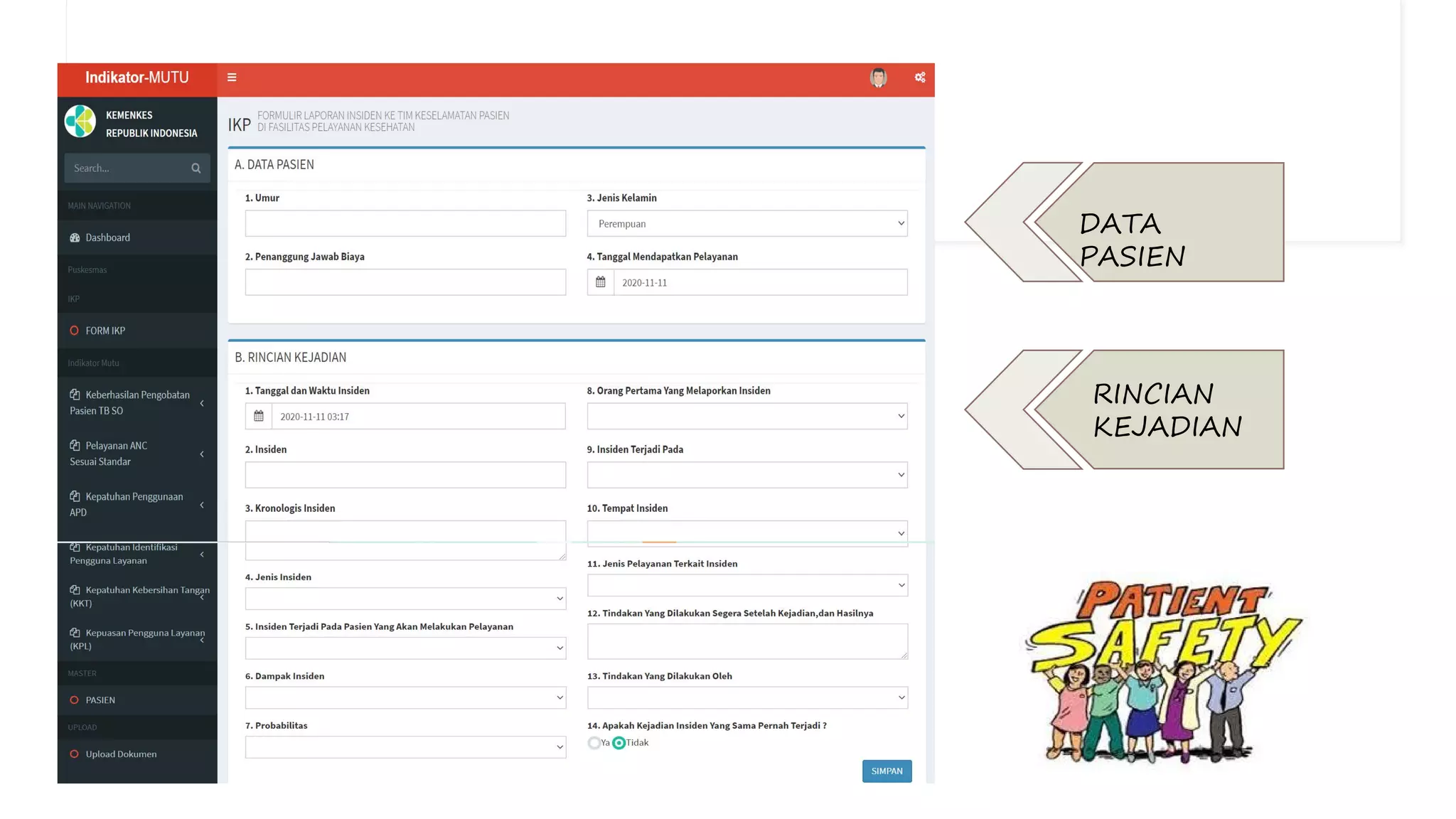Open calendar icon for Tanggal Mendapatkan Pelayanan
The height and width of the screenshot is (819, 1456).
601,282
